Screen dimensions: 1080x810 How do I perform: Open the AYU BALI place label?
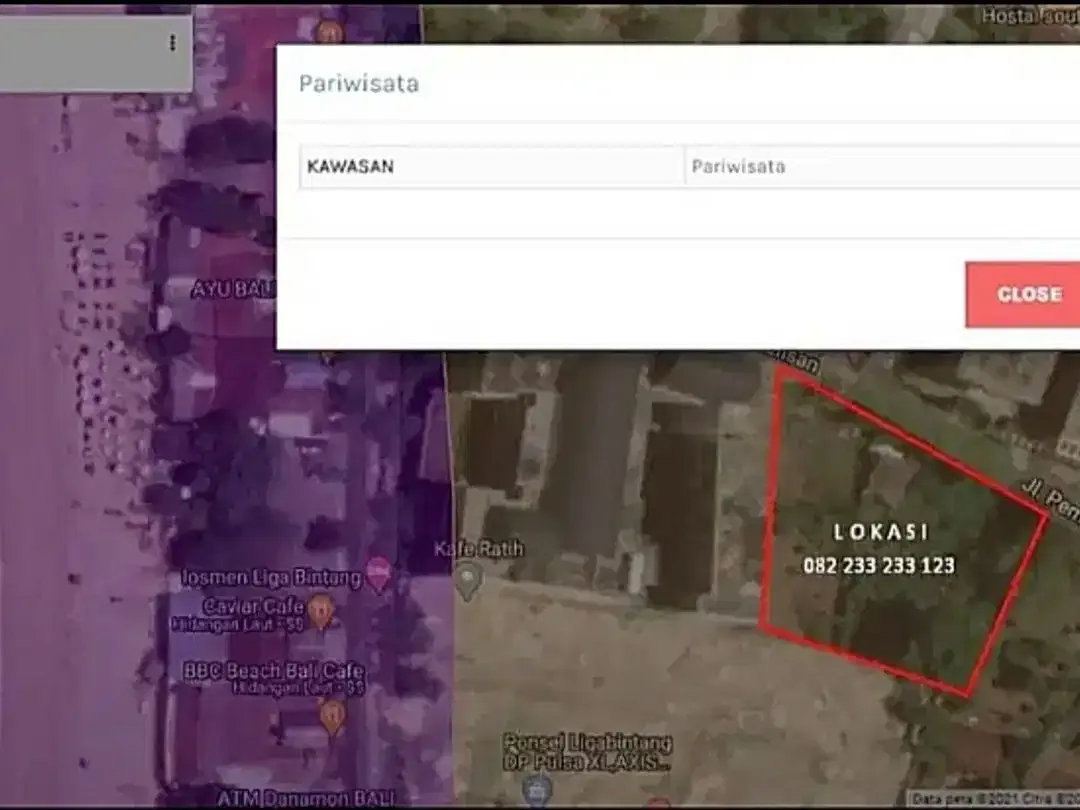(x=233, y=289)
